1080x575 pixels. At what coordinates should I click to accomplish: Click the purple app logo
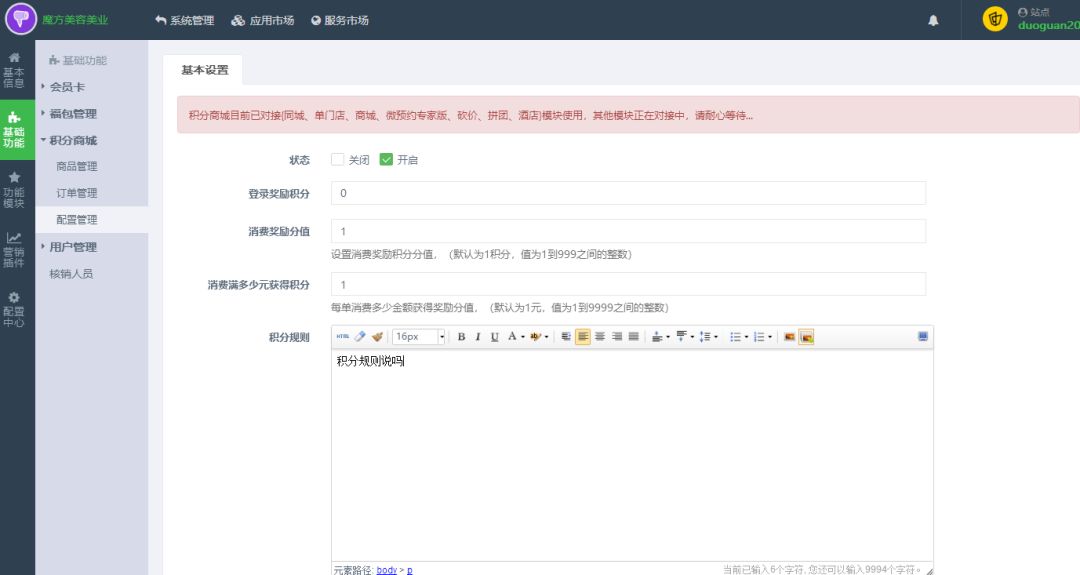click(21, 19)
